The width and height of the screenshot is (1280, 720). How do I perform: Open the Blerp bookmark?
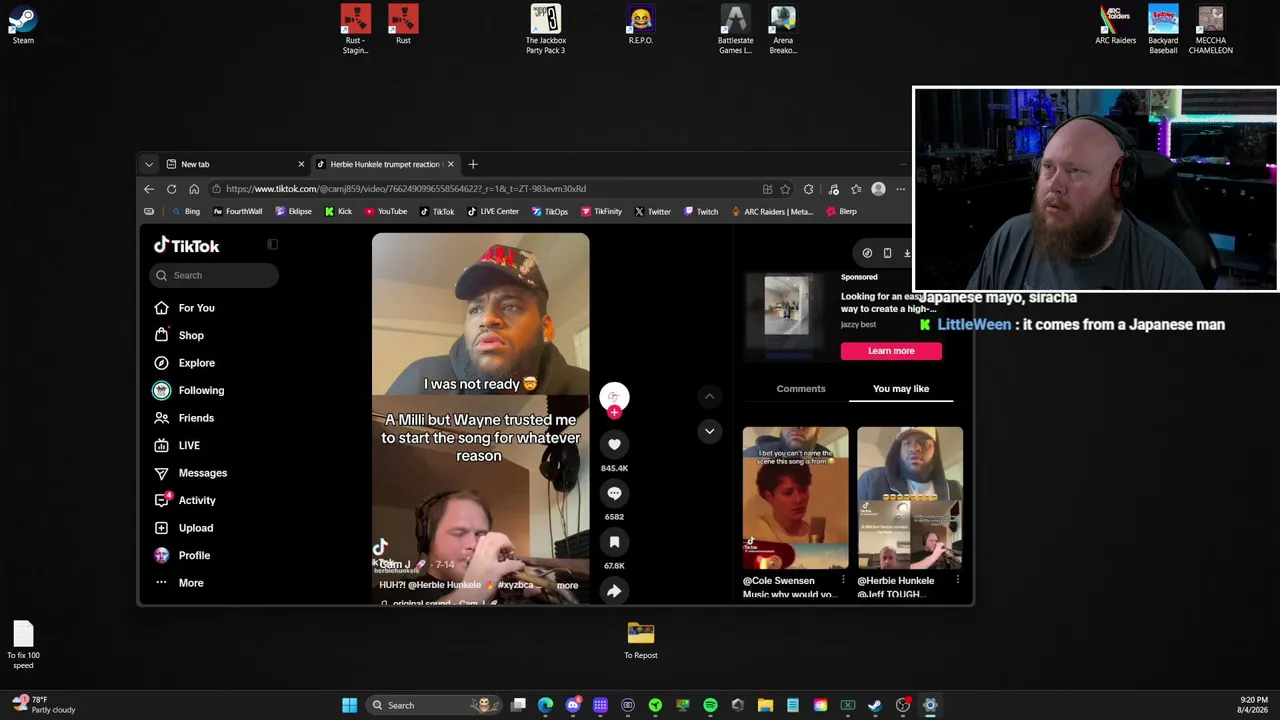843,212
